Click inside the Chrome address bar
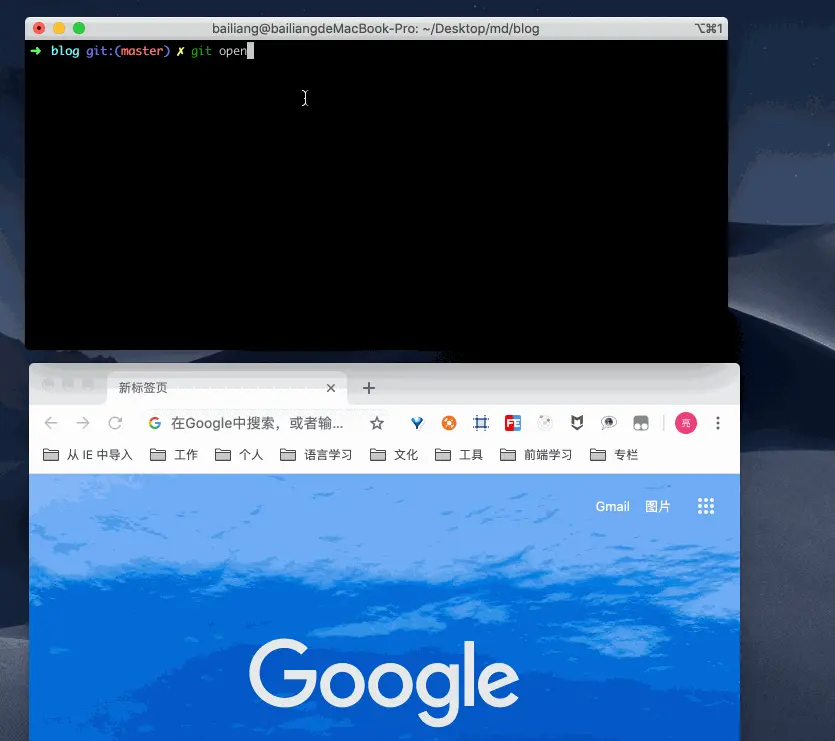The image size is (835, 741). coord(250,423)
